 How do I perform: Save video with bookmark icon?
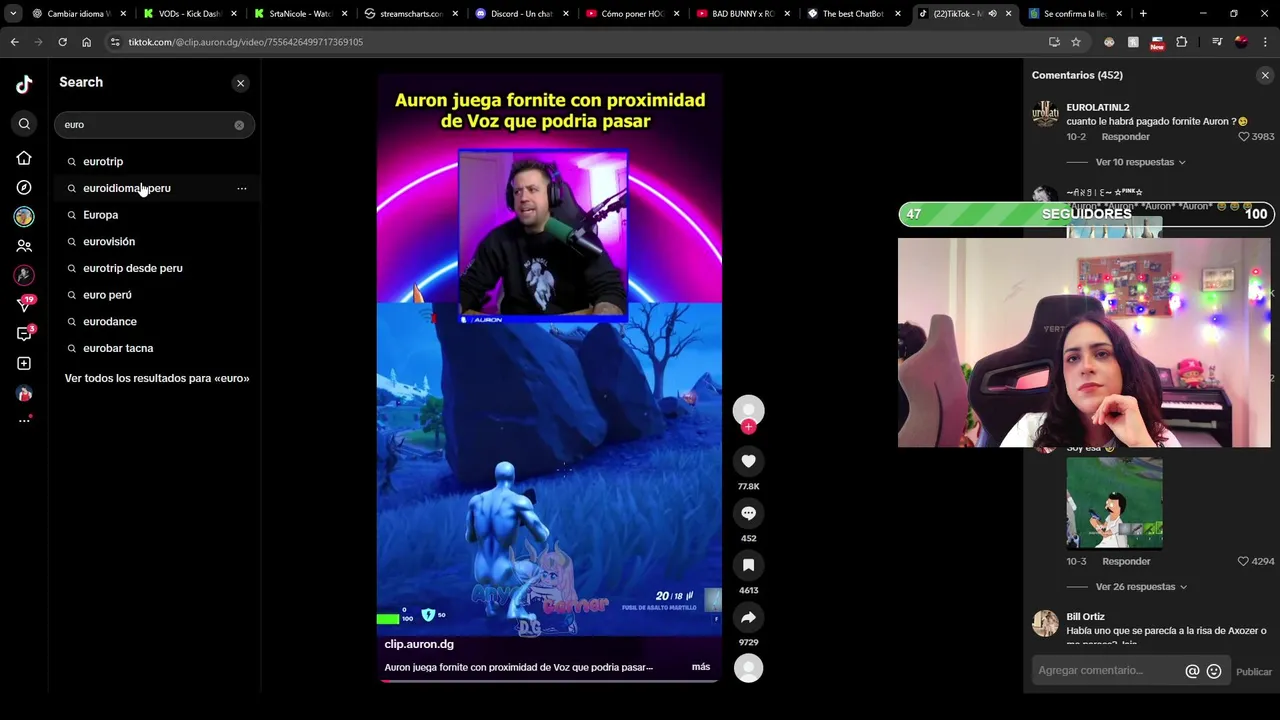coord(748,565)
